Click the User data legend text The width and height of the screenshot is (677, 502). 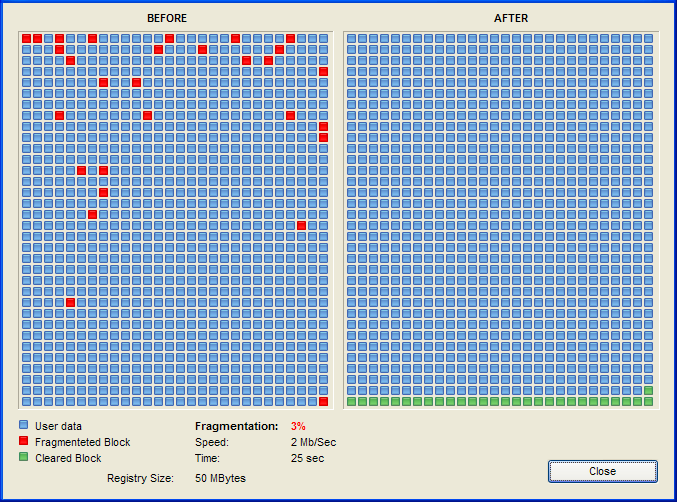click(58, 426)
